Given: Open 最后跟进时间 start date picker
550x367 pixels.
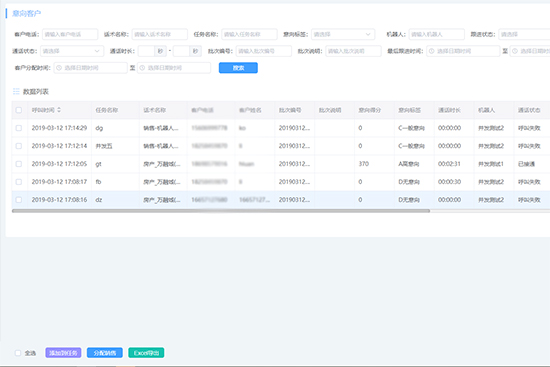Looking at the screenshot, I should (463, 51).
